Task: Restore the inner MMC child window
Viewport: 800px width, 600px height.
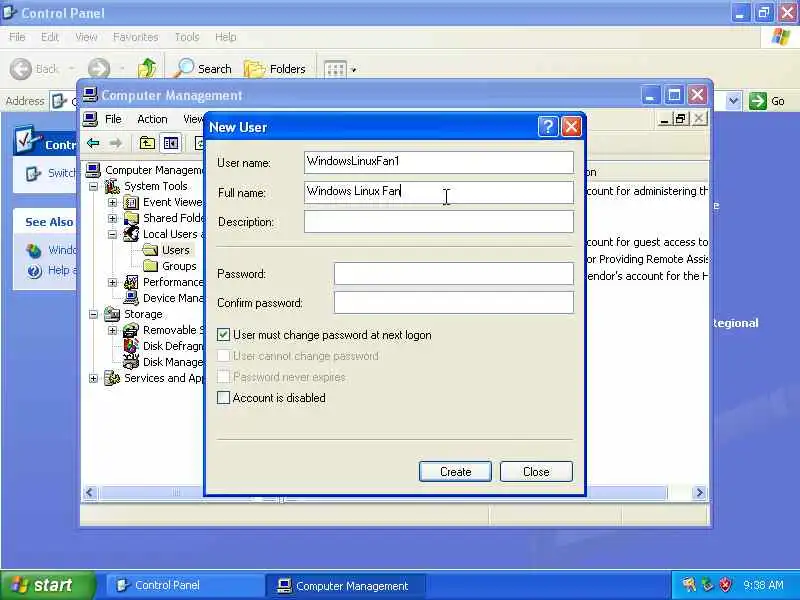Action: 680,119
